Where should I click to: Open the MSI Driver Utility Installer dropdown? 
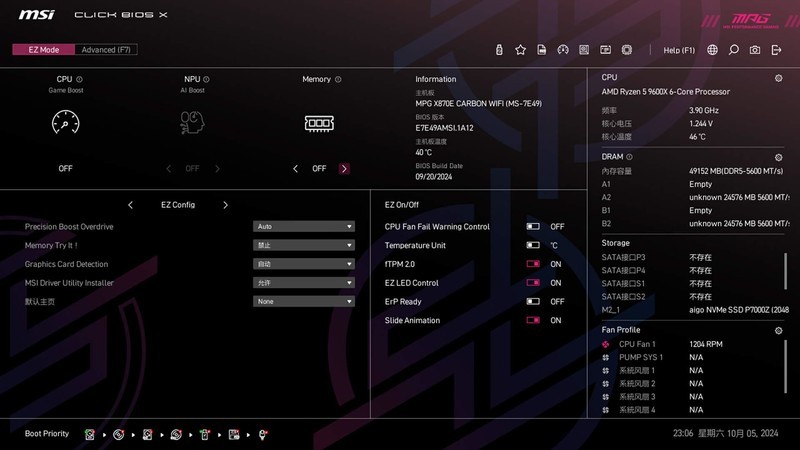(x=304, y=283)
